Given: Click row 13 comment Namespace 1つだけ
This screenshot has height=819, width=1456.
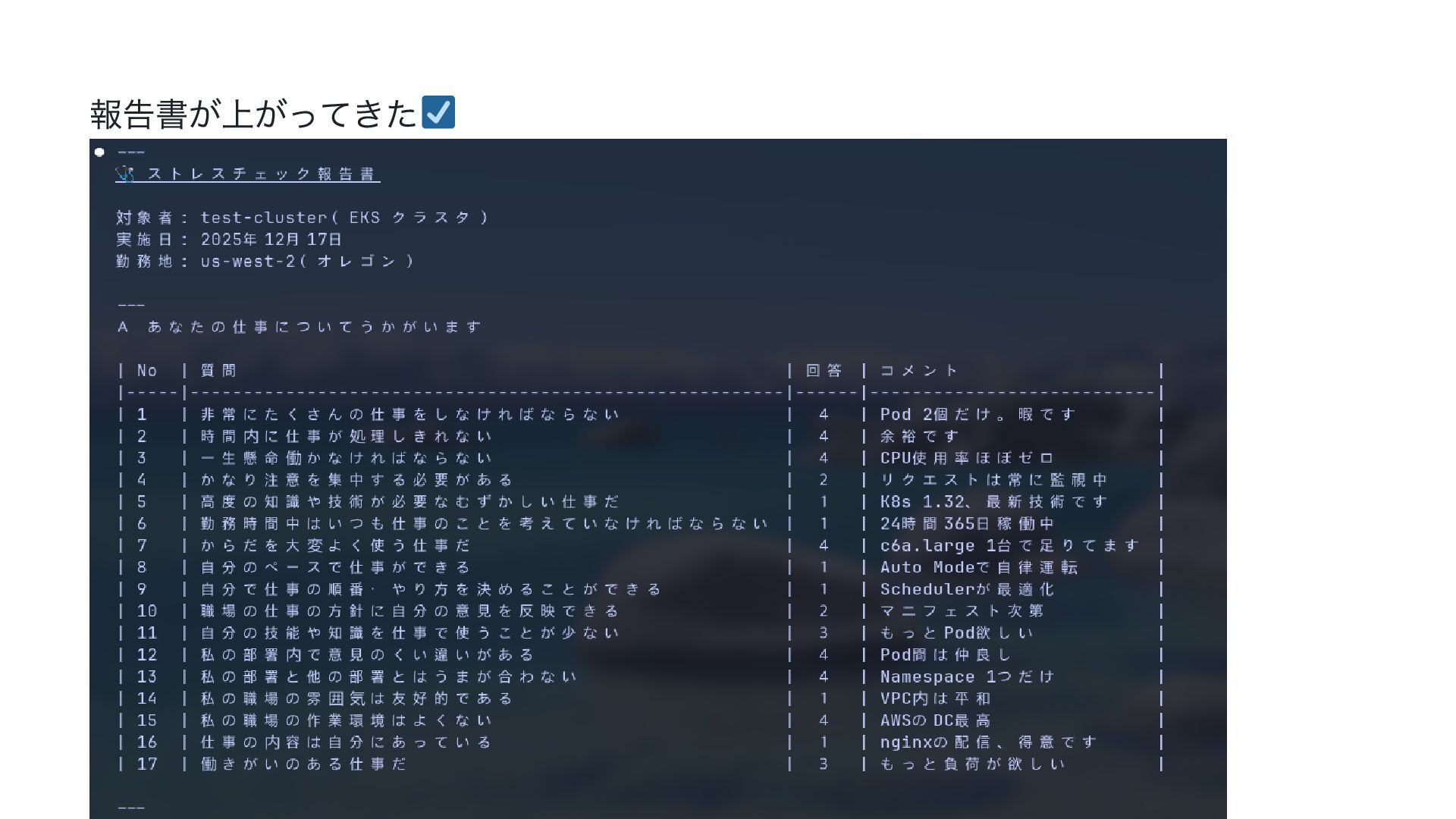Looking at the screenshot, I should pyautogui.click(x=967, y=677).
